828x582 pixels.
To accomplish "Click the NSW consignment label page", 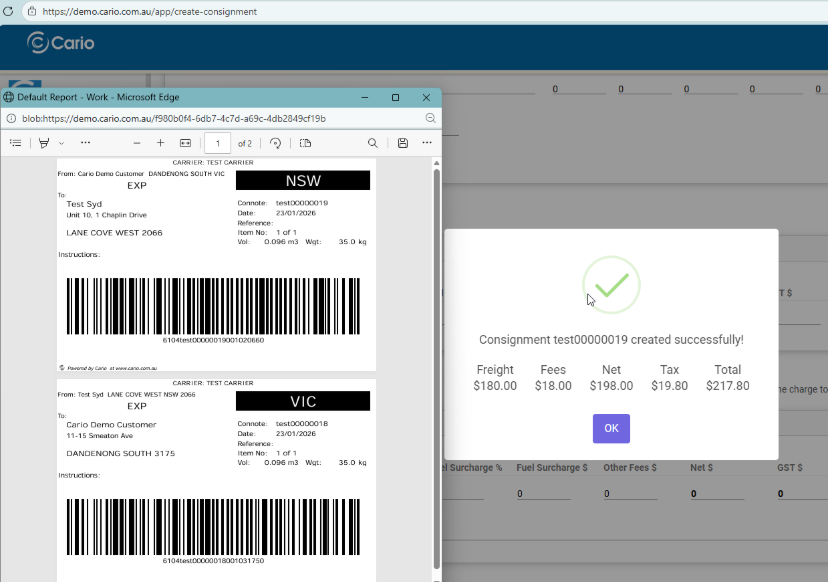I will (x=216, y=265).
